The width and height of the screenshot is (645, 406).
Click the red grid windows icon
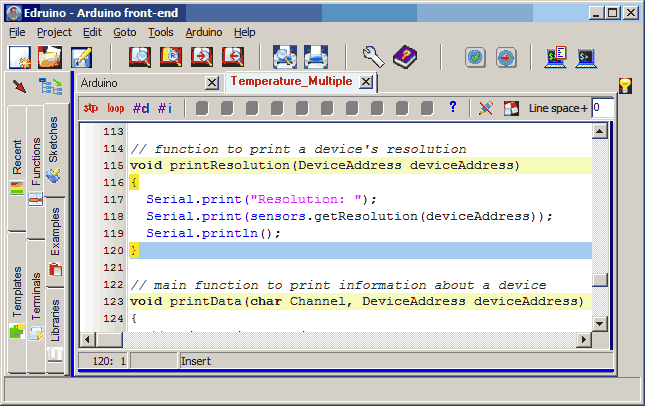511,108
